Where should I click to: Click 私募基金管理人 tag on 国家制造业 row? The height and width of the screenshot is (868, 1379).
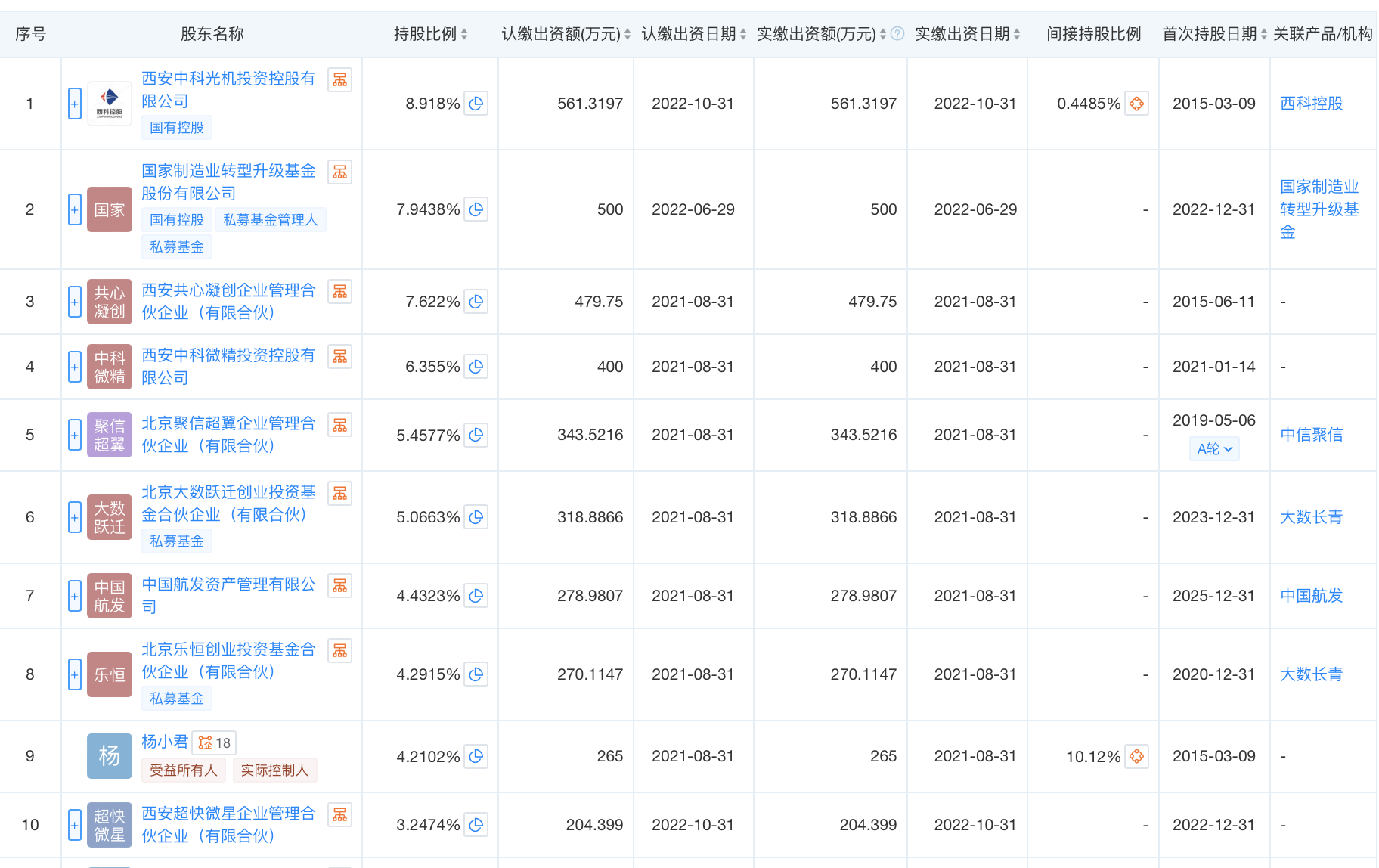pyautogui.click(x=271, y=220)
